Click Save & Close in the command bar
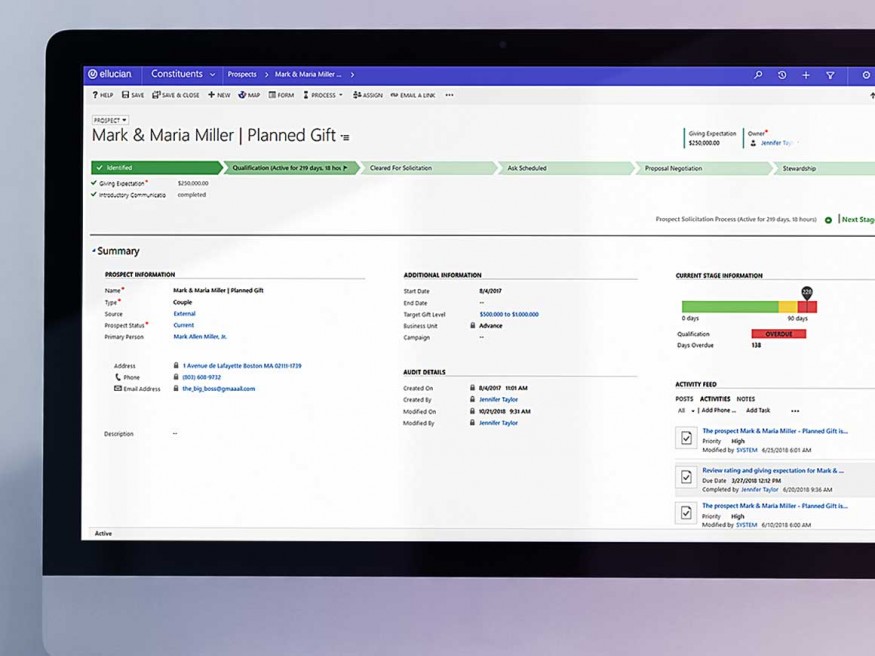This screenshot has width=875, height=656. pyautogui.click(x=175, y=95)
